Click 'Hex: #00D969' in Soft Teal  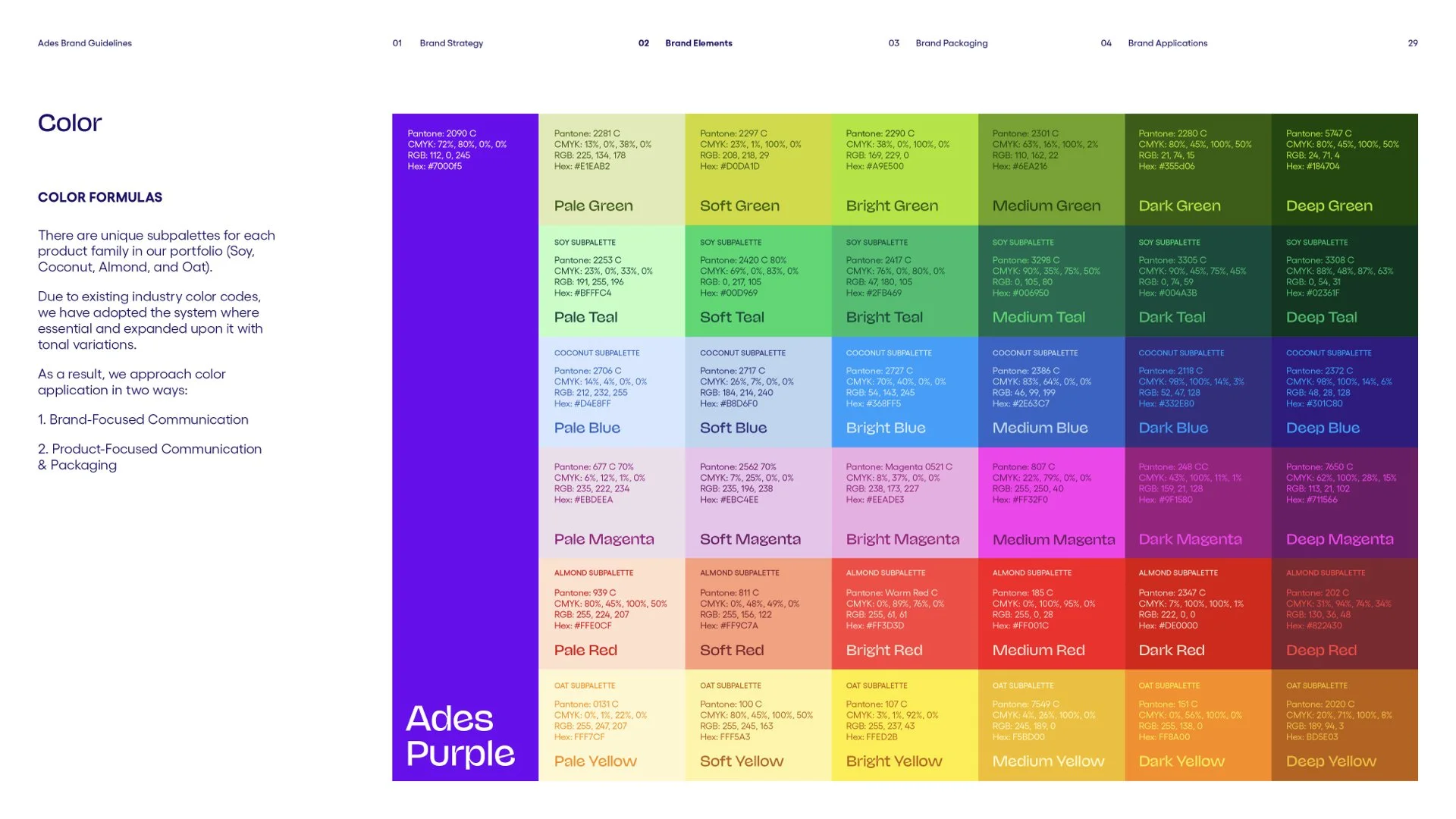(729, 293)
